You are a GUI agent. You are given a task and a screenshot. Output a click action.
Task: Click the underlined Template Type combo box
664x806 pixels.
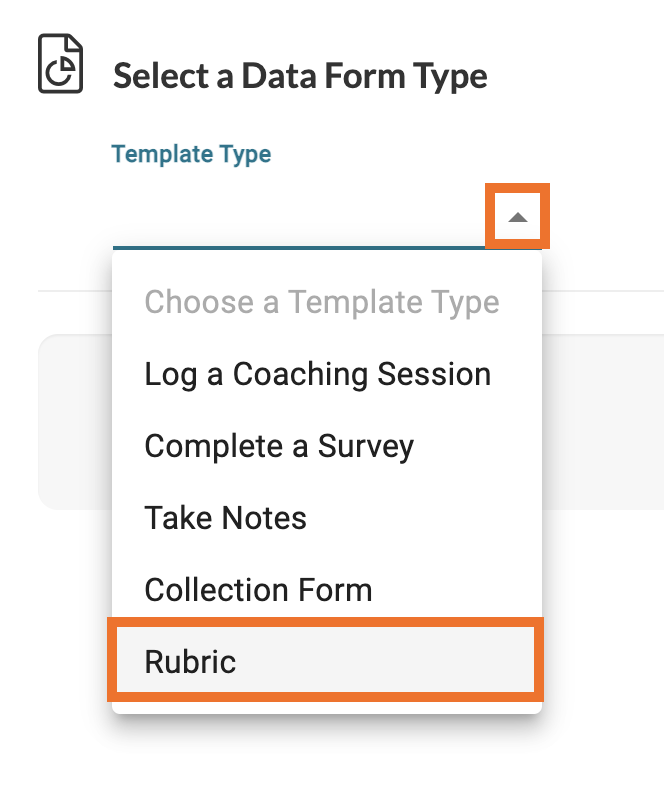pos(298,218)
